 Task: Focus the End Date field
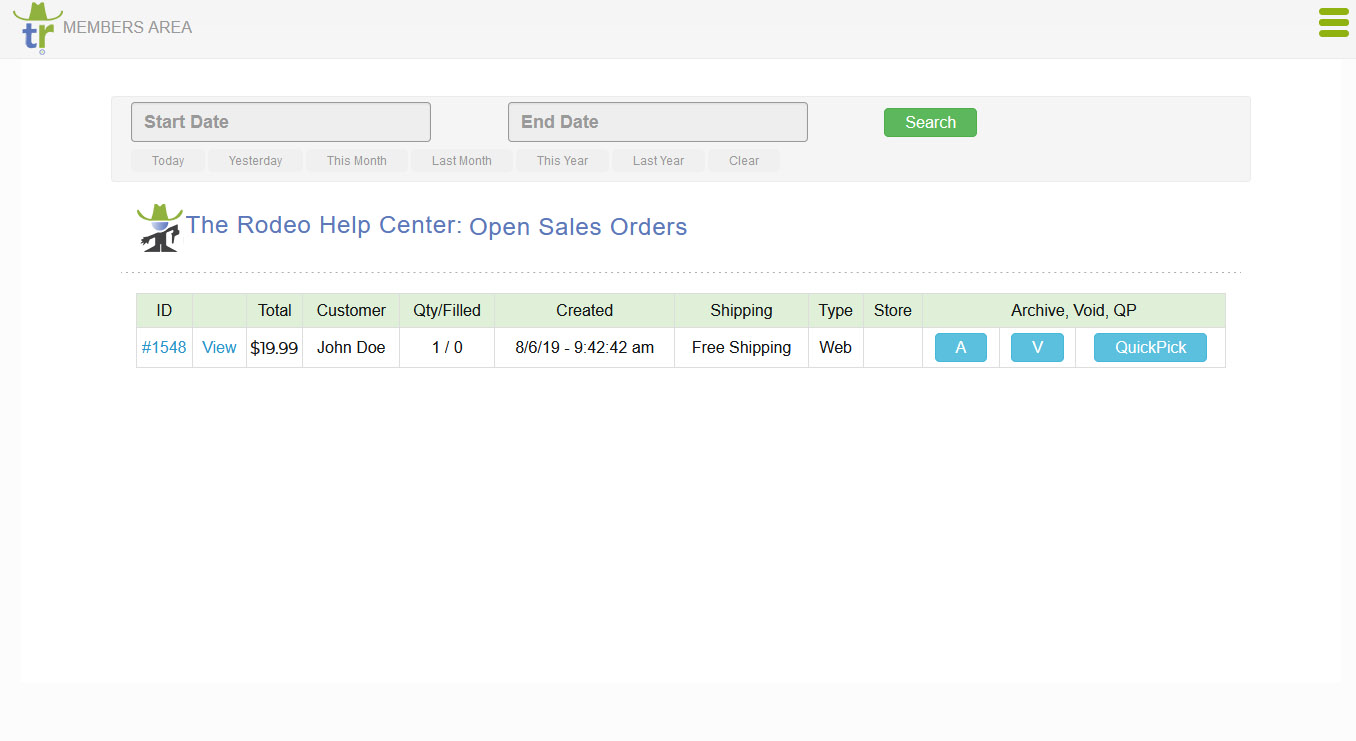658,122
